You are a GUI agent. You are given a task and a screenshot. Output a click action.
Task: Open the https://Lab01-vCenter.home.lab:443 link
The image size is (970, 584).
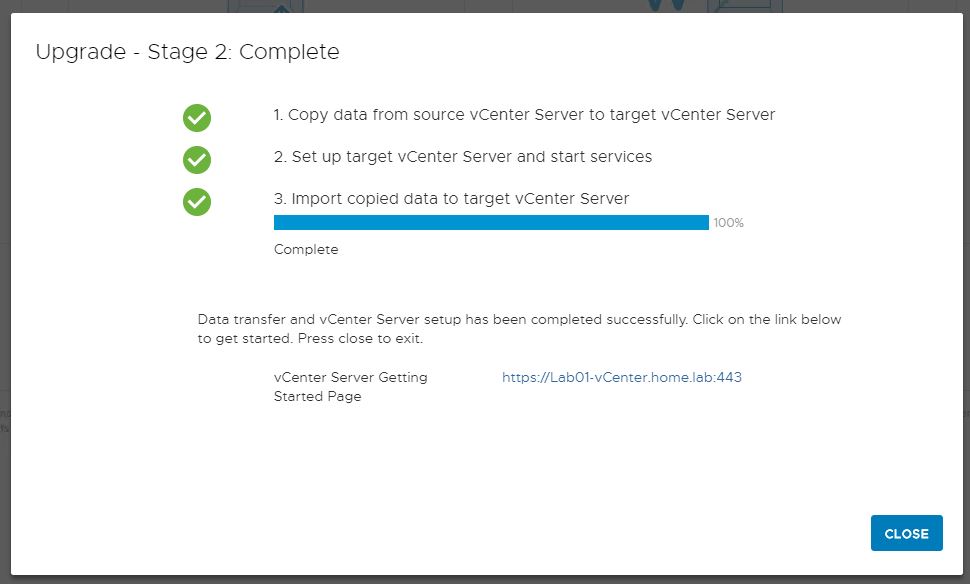[622, 377]
